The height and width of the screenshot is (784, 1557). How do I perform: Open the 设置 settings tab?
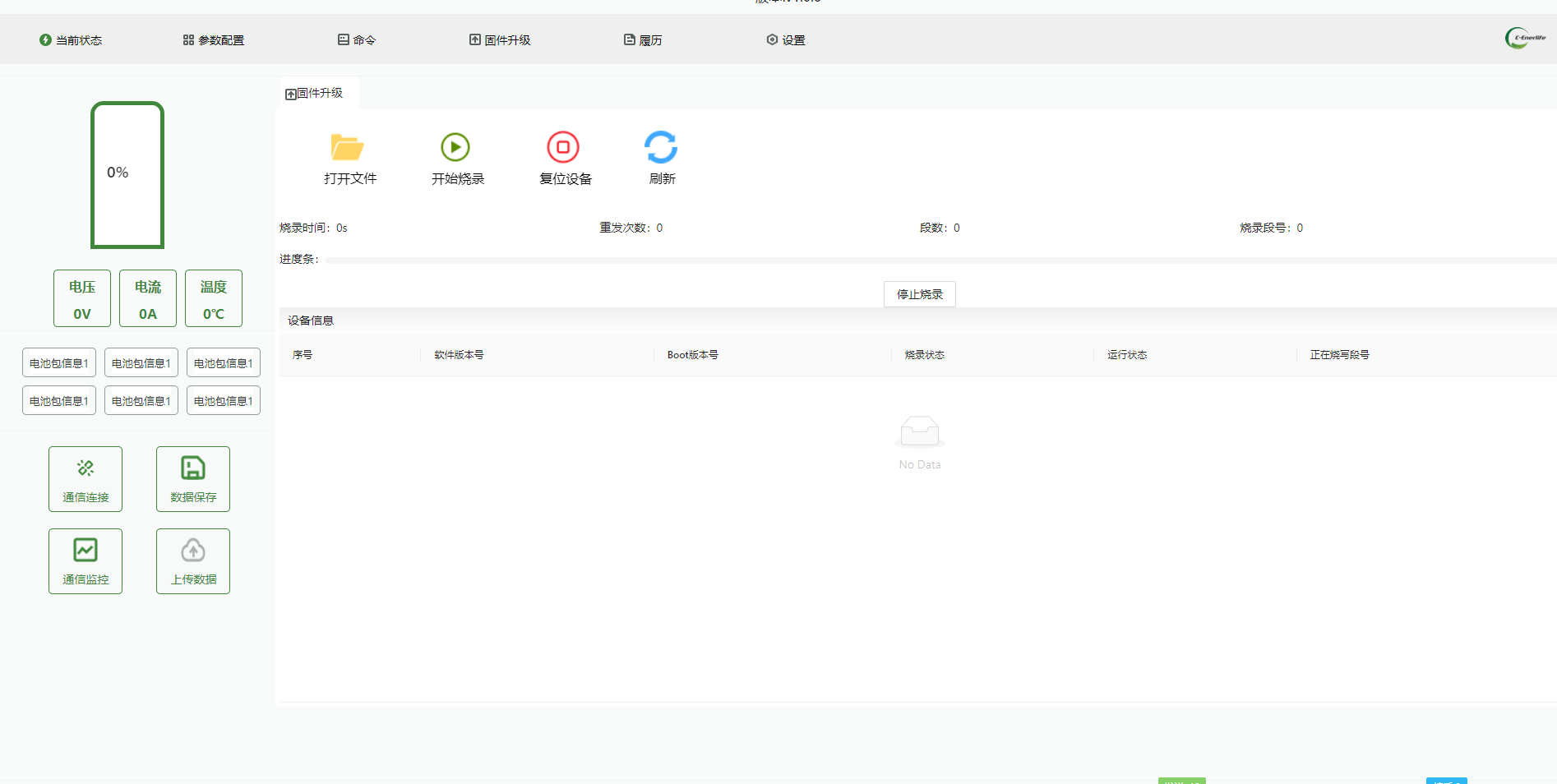pyautogui.click(x=786, y=40)
